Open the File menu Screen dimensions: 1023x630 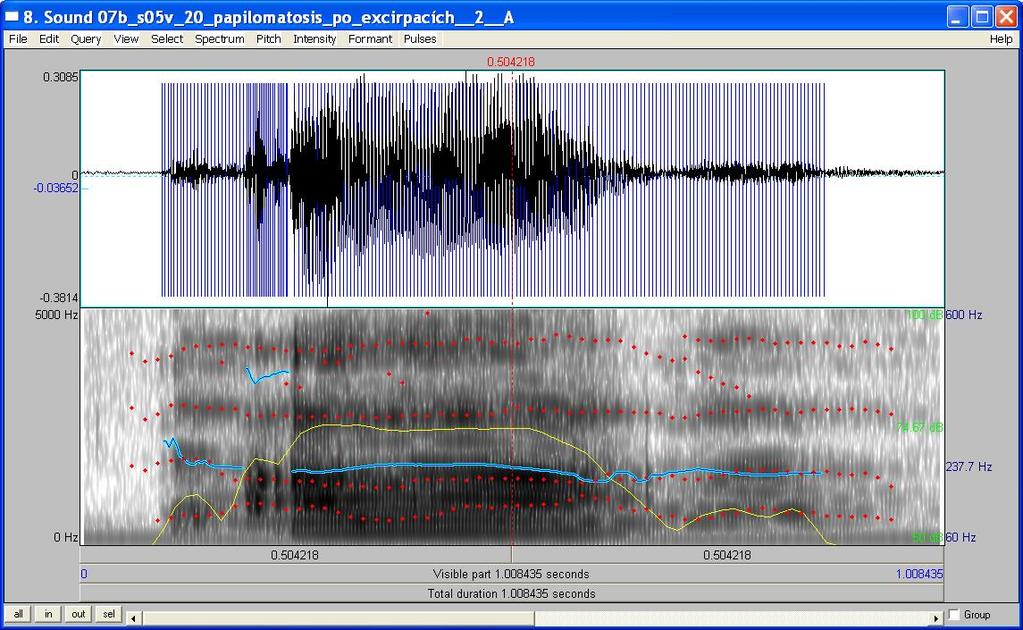point(18,39)
